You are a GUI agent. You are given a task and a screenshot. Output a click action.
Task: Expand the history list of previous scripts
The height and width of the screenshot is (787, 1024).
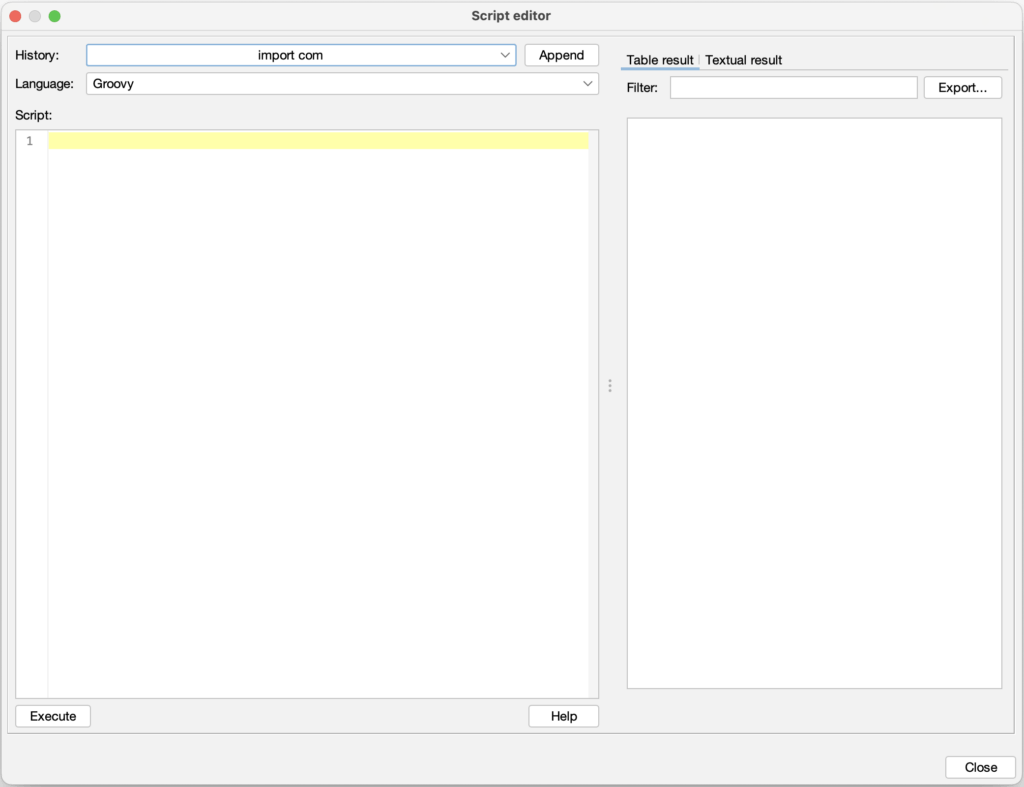pos(506,55)
